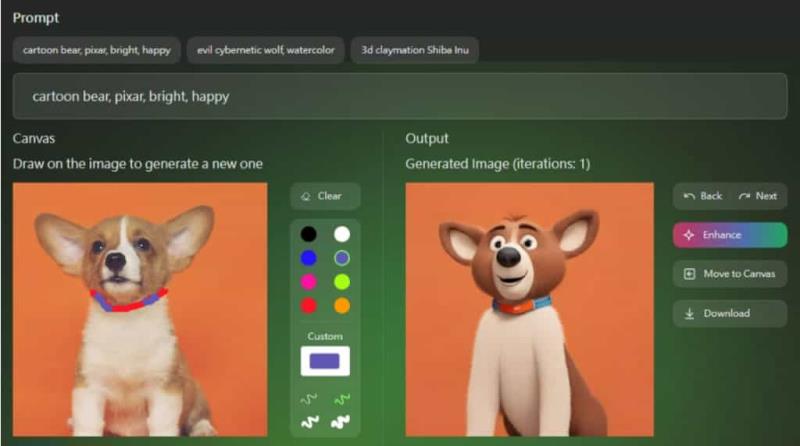Select the thickest white brush stroke icon

(x=340, y=422)
